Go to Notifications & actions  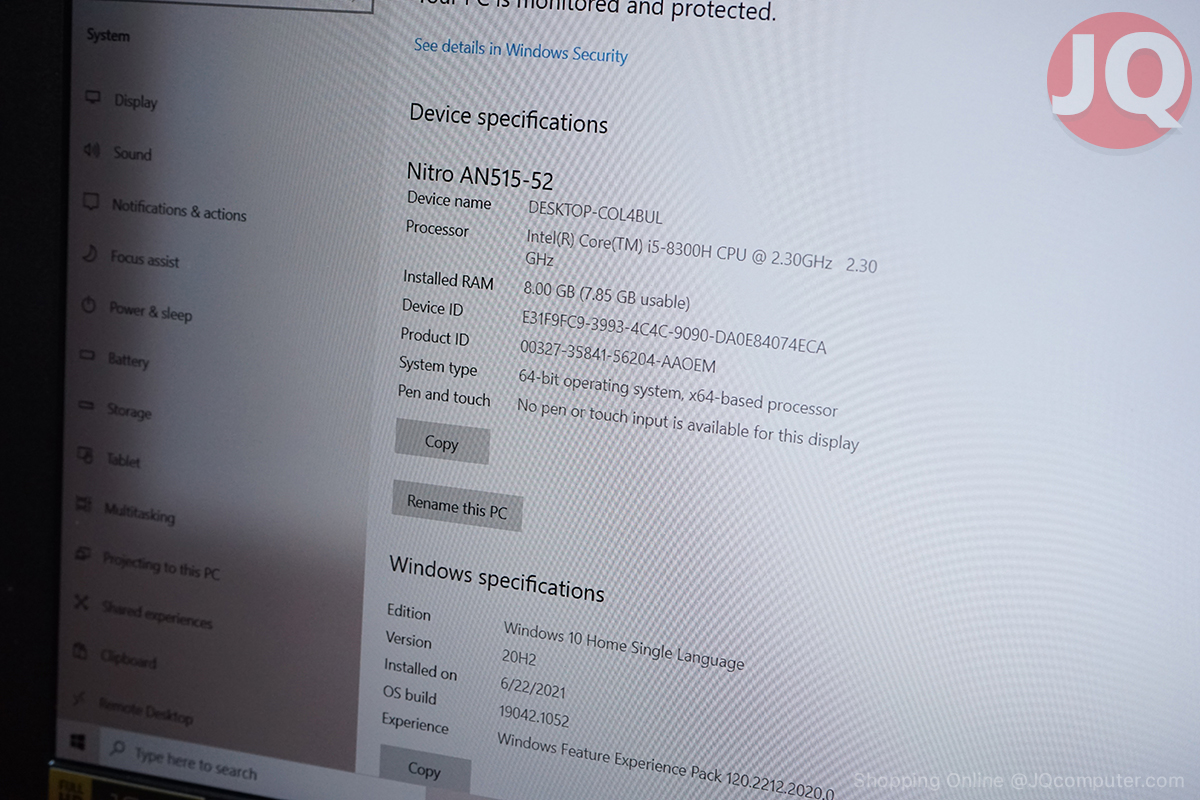point(179,210)
